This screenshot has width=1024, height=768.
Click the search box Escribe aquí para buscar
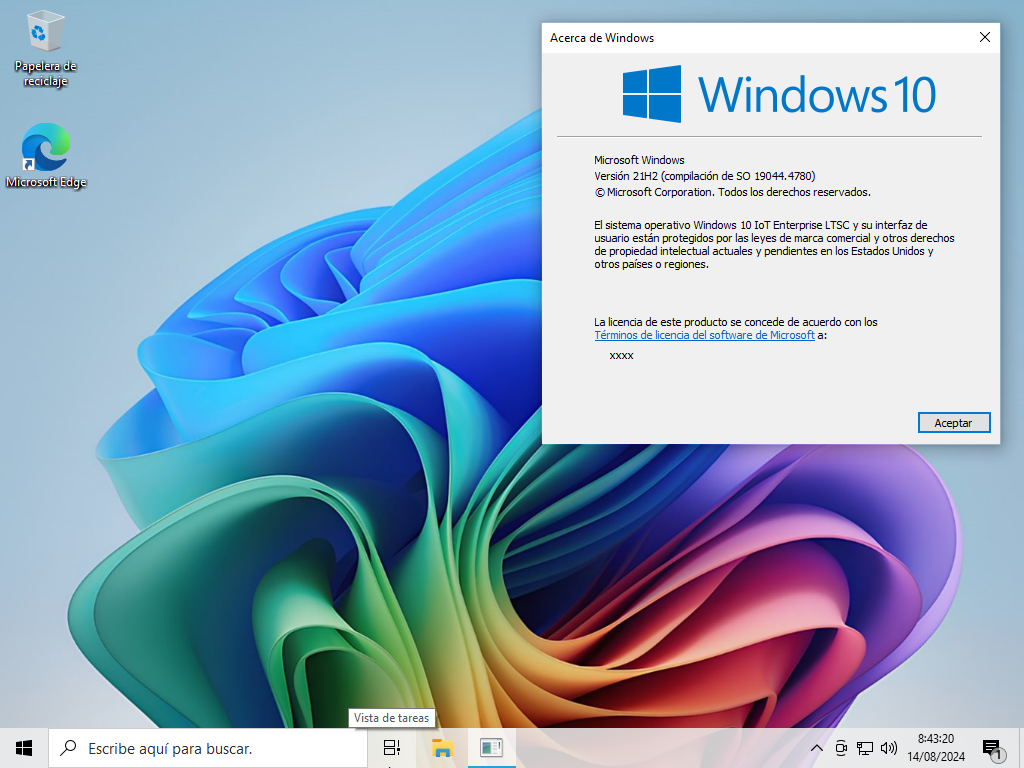[x=208, y=748]
